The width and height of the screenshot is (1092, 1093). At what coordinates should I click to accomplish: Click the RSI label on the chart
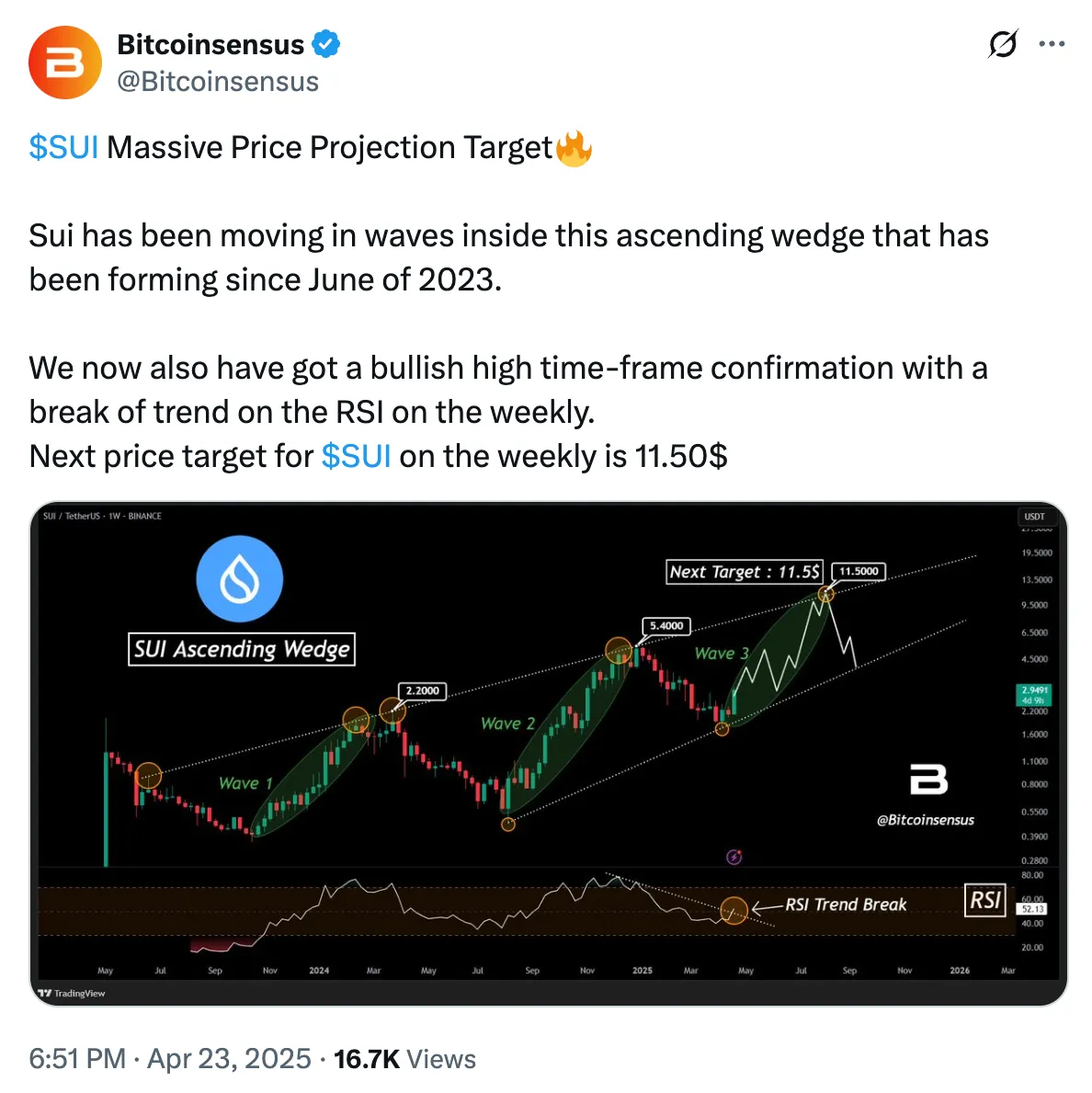tap(984, 902)
